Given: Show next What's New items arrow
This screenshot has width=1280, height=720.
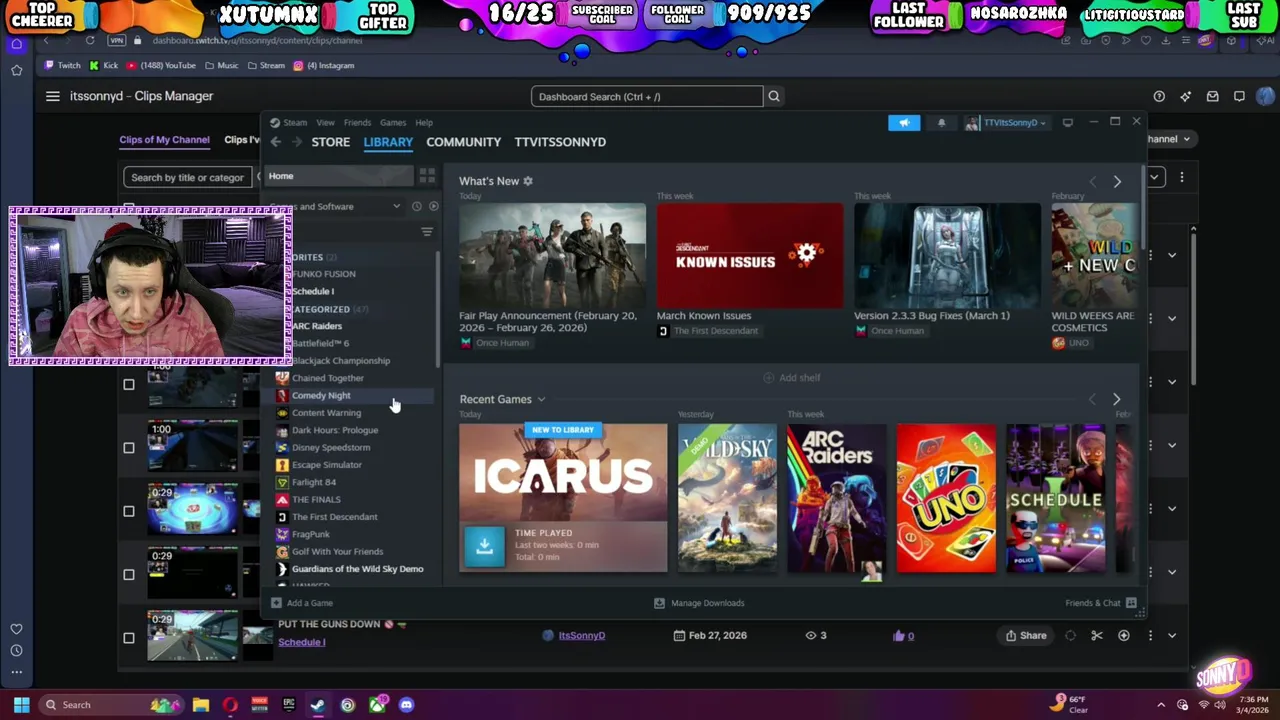Looking at the screenshot, I should pyautogui.click(x=1117, y=182).
